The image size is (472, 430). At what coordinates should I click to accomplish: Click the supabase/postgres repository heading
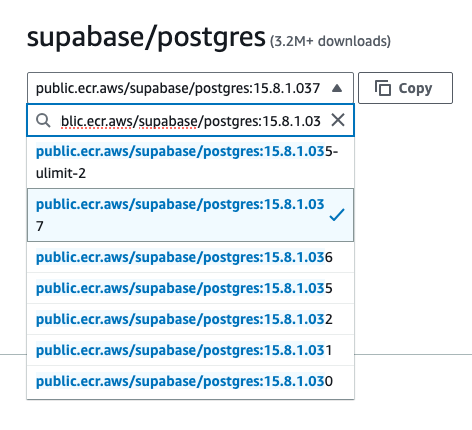[146, 37]
